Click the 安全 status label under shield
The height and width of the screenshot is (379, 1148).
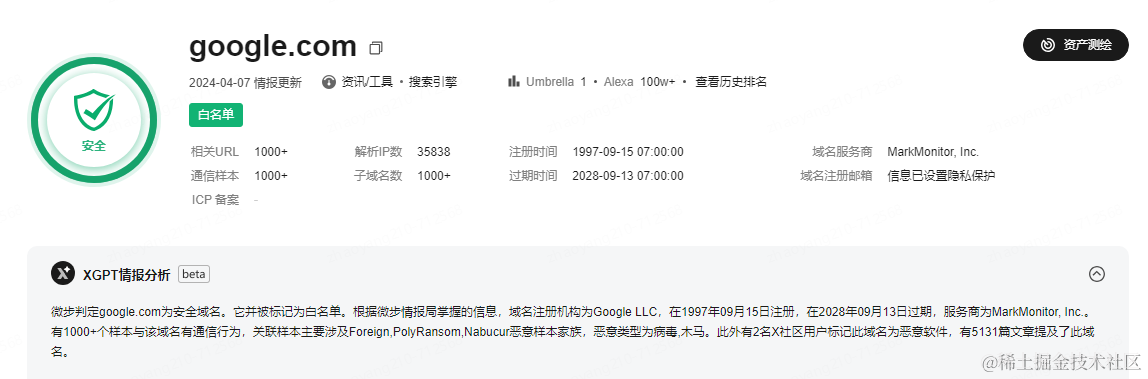(94, 146)
